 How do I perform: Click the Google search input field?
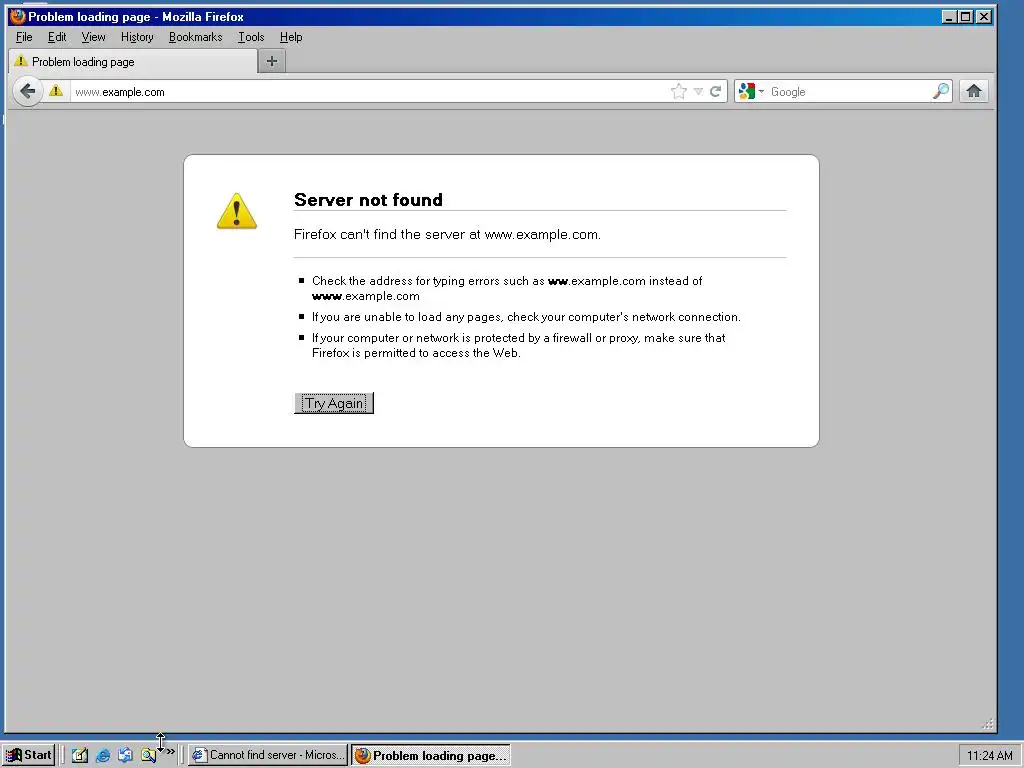point(849,91)
